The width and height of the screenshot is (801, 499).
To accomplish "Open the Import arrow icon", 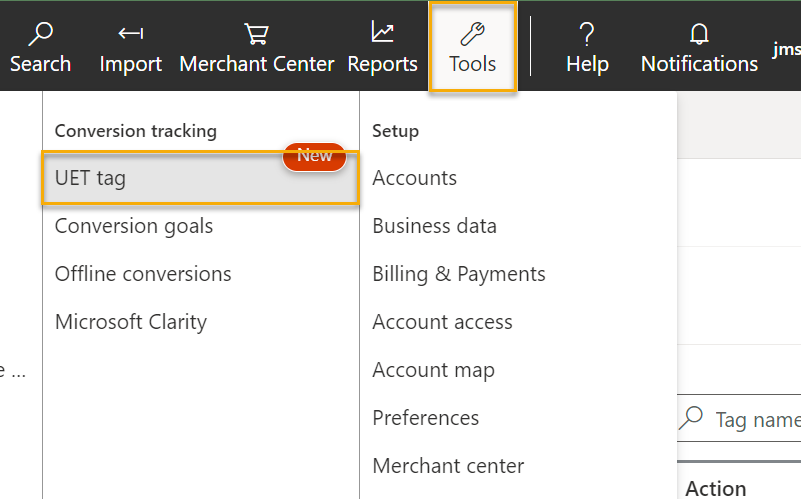I will [x=130, y=34].
